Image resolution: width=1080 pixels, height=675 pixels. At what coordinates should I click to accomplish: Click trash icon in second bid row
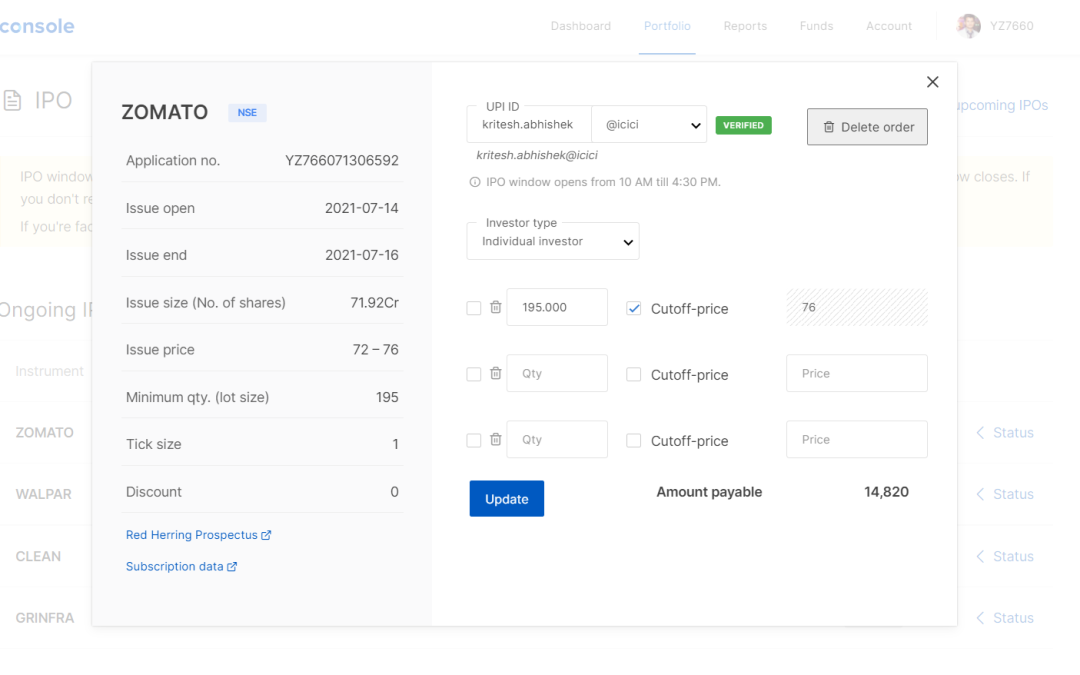tap(495, 373)
